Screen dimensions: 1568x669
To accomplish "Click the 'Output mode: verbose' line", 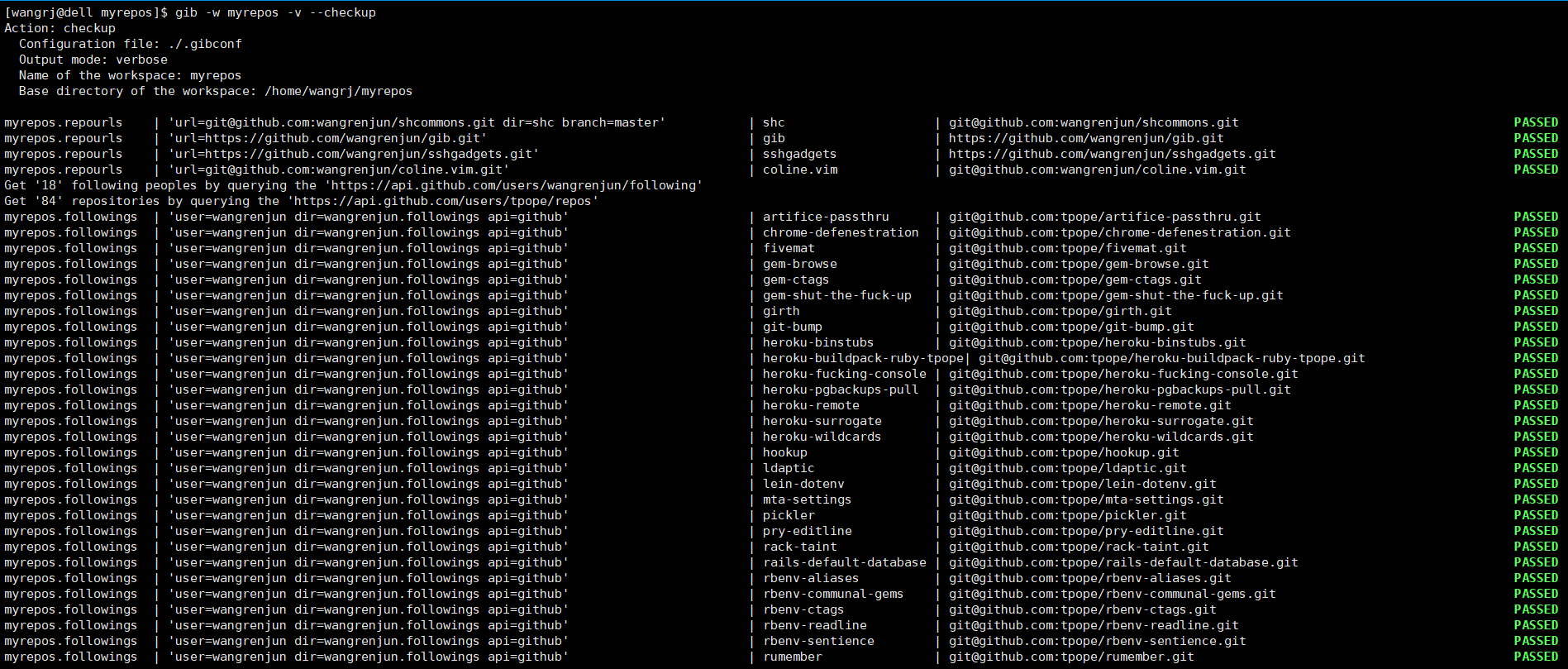I will (x=93, y=60).
